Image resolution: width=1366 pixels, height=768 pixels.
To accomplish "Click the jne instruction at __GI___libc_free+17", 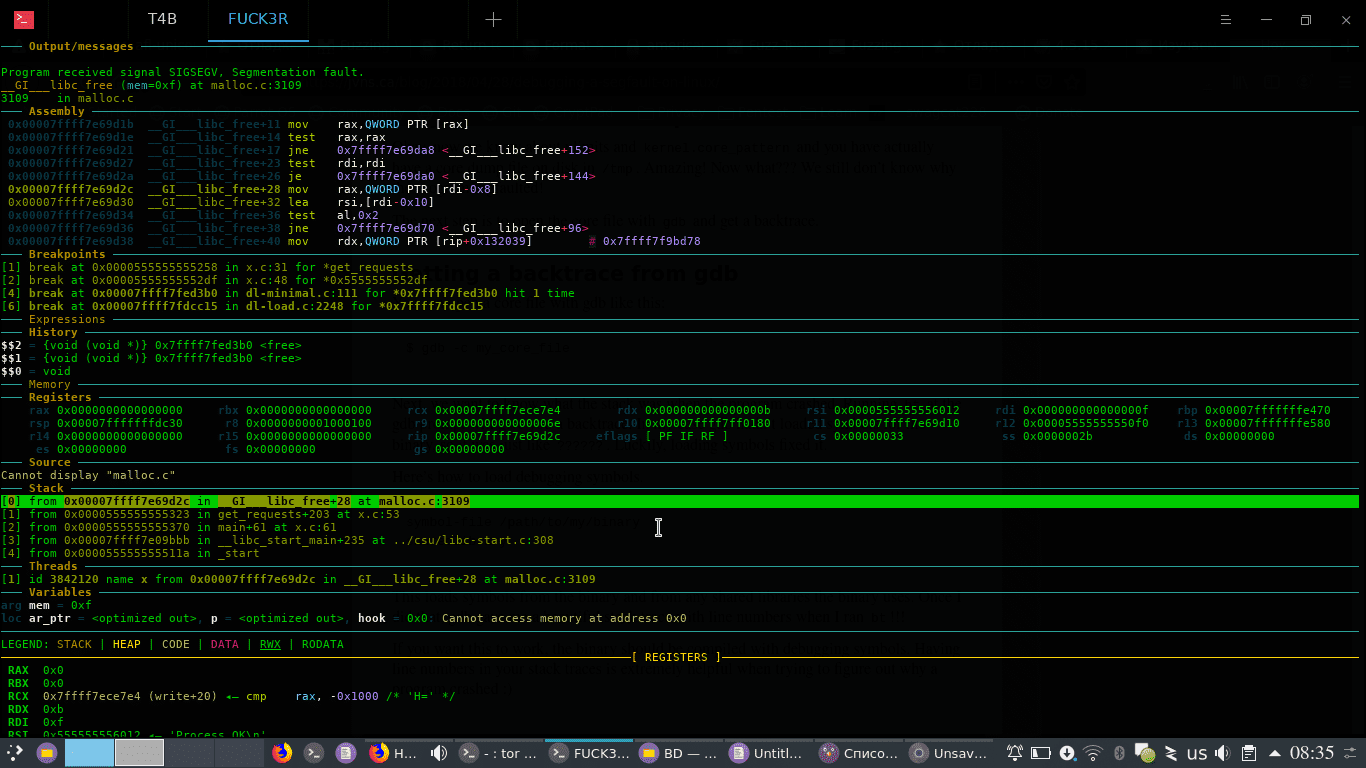I will click(302, 150).
